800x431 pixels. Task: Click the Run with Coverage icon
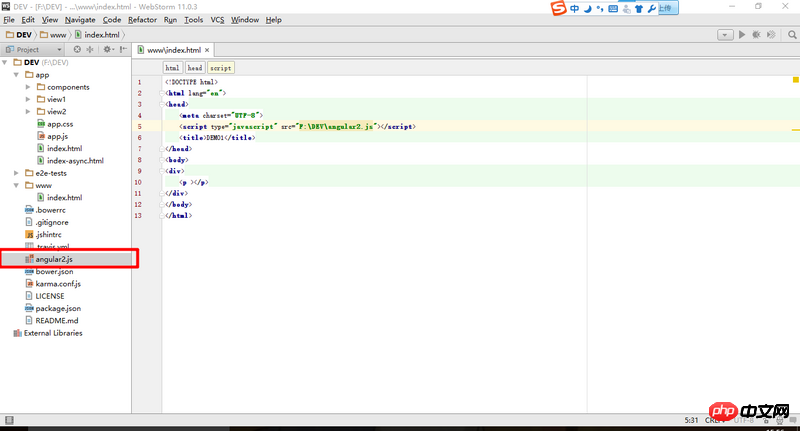click(771, 35)
